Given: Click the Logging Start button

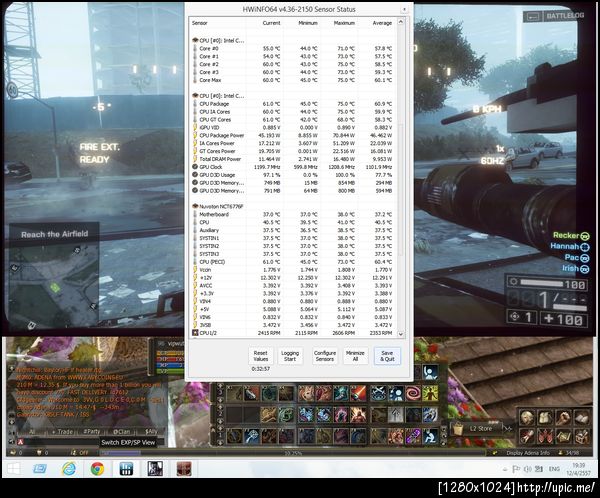Looking at the screenshot, I should pyautogui.click(x=290, y=356).
